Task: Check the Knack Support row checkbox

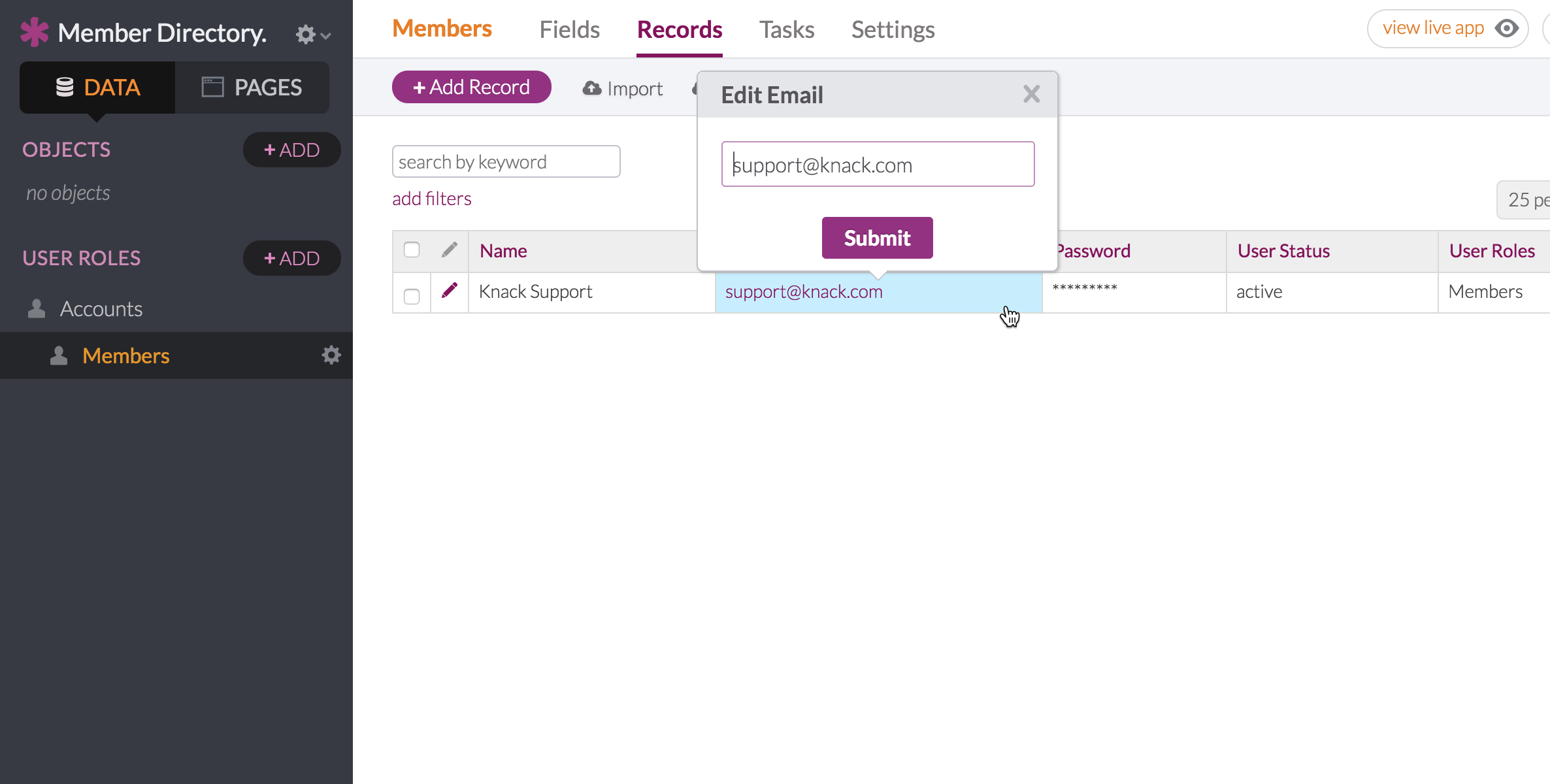Action: point(411,295)
